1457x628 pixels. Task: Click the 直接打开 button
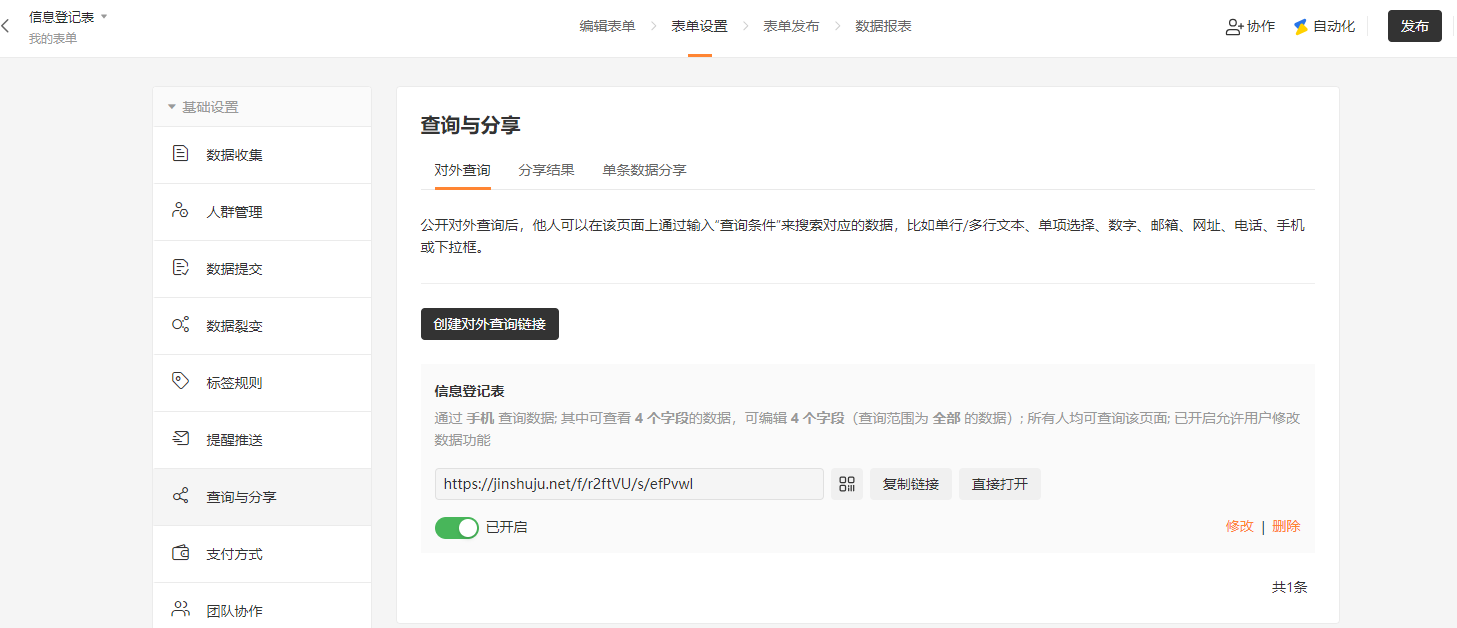coord(1000,484)
